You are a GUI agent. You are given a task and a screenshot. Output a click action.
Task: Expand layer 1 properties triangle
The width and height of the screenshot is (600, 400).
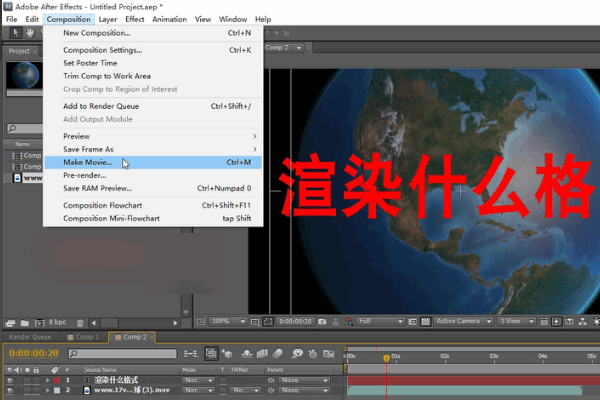[x=47, y=380]
